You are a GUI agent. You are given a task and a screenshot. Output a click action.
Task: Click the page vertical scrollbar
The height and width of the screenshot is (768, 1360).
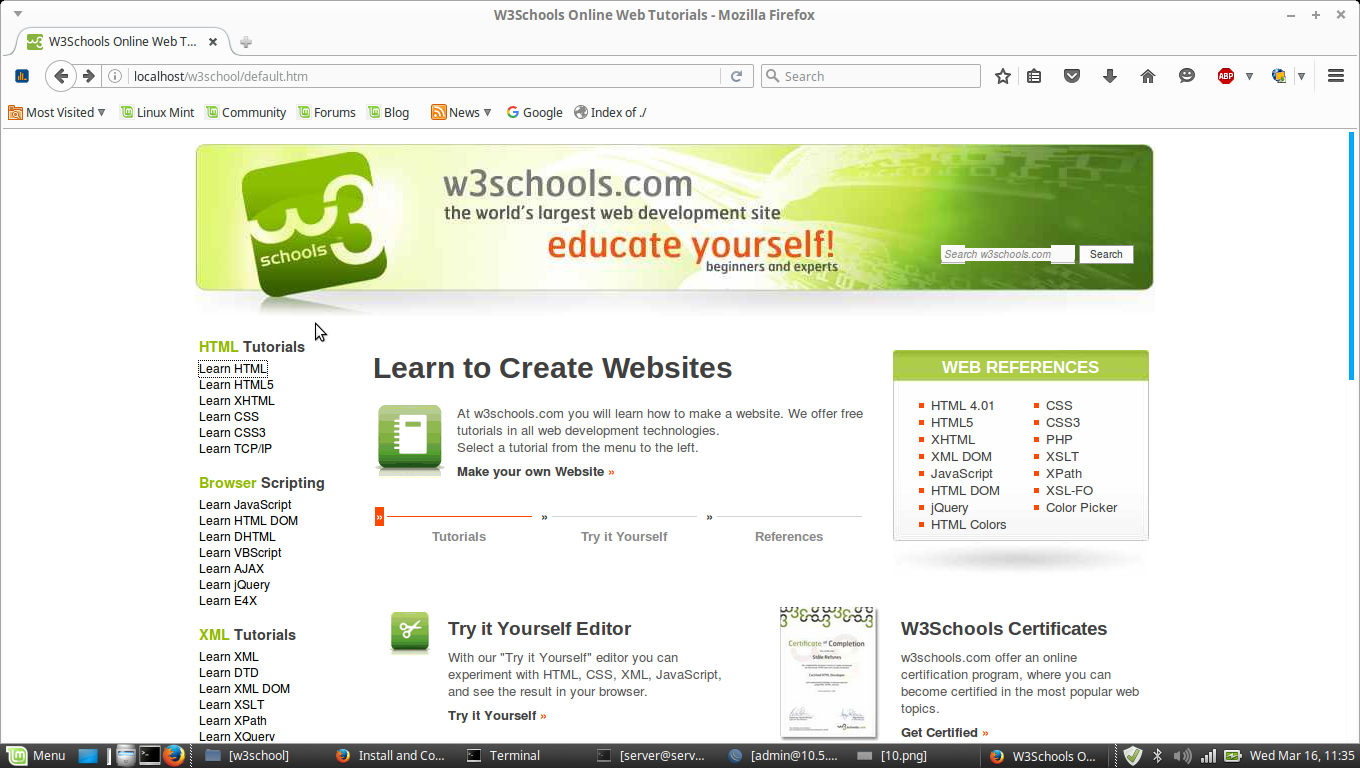[1351, 255]
